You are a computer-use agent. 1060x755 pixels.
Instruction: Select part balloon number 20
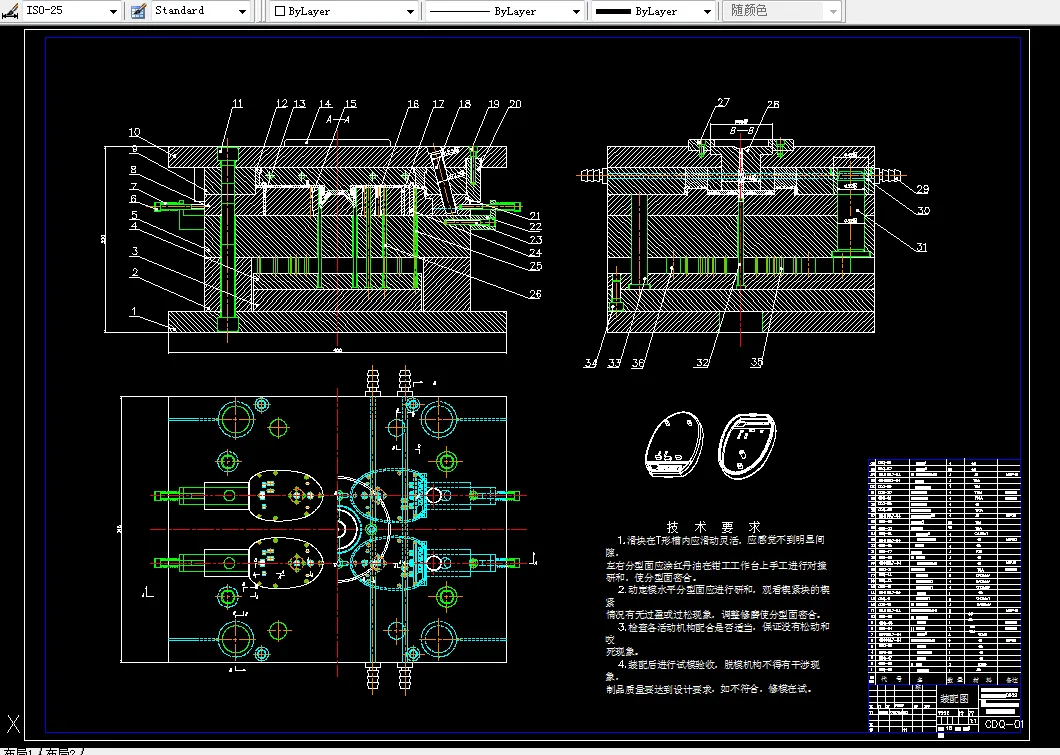(515, 103)
